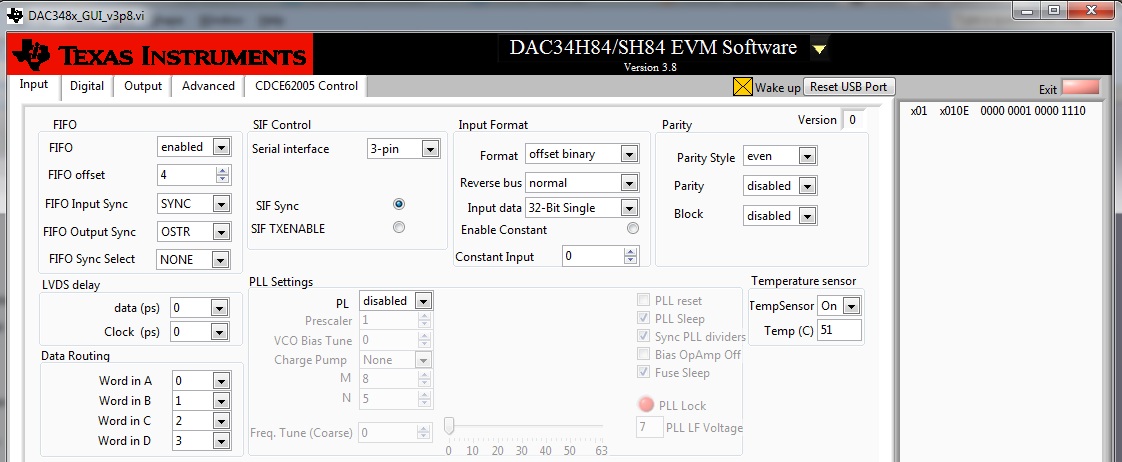Click the VCO Bias Tune value field
1122x462 pixels.
click(389, 340)
